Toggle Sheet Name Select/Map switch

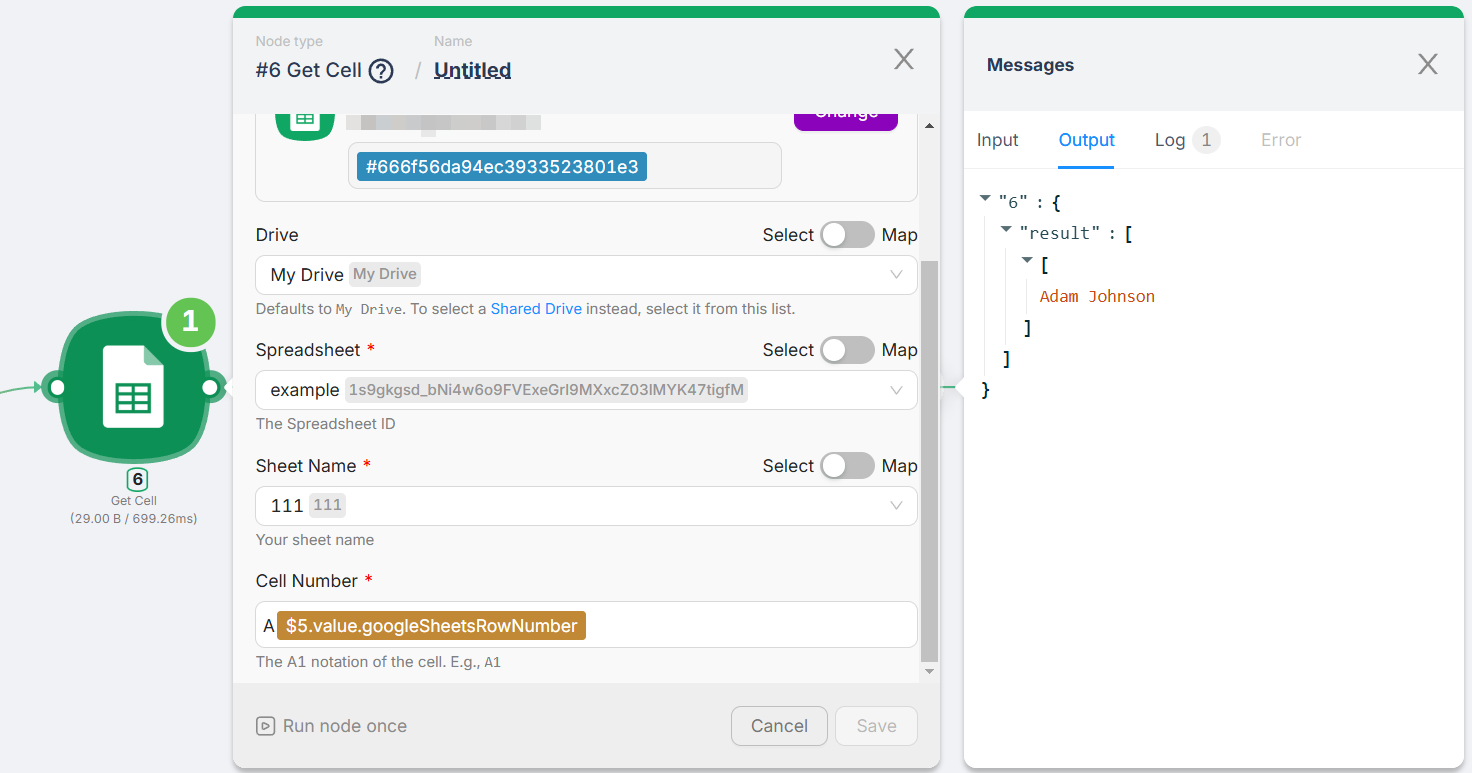[847, 466]
